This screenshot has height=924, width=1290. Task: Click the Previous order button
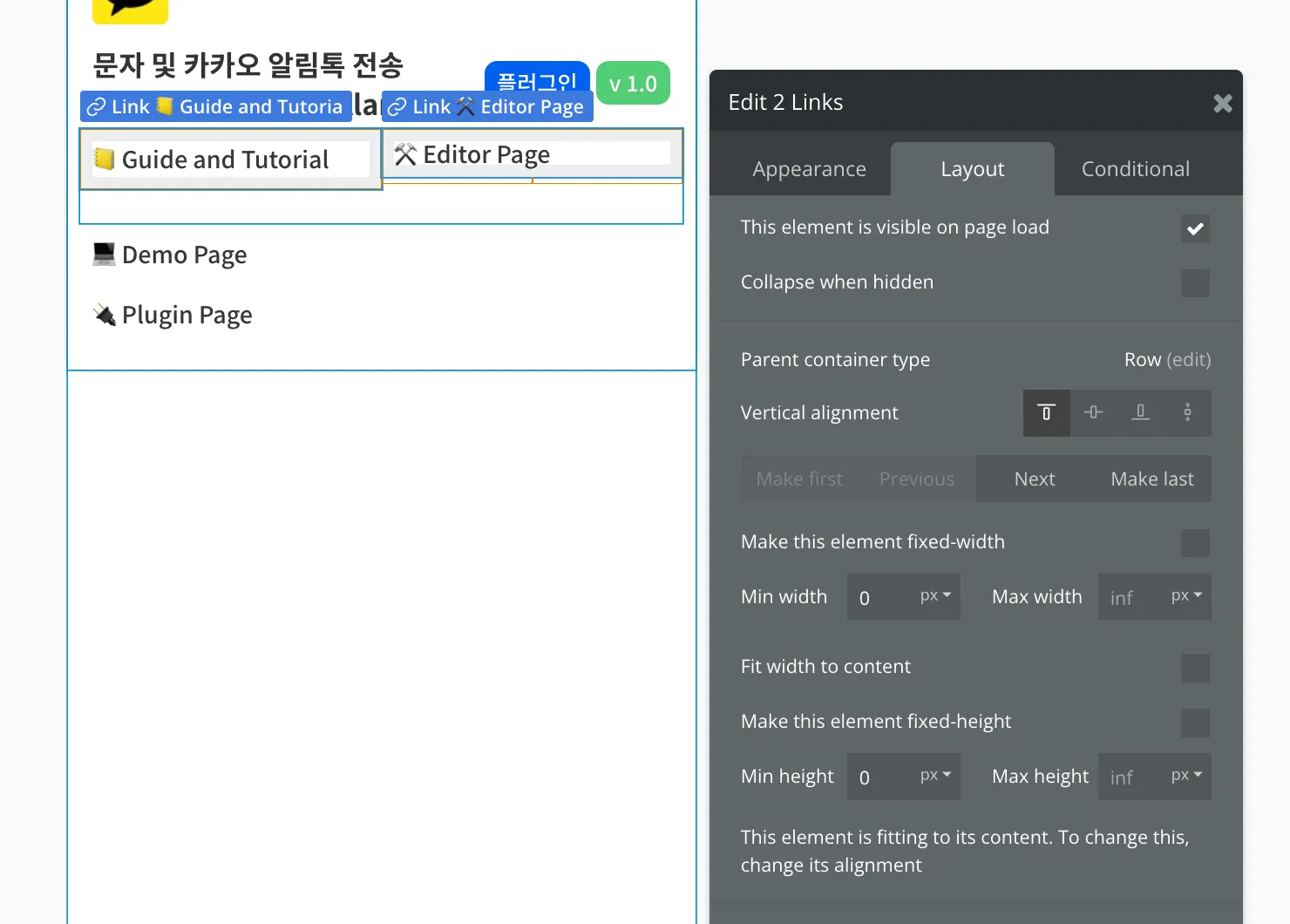click(917, 479)
